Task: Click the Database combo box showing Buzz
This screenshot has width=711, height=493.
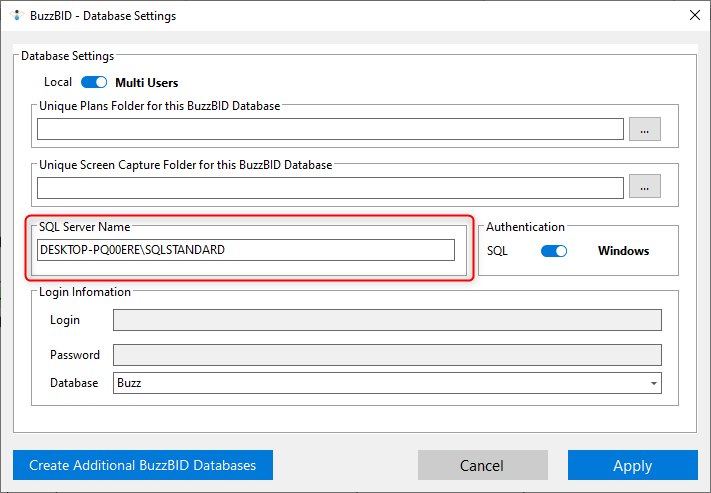Action: [x=380, y=383]
